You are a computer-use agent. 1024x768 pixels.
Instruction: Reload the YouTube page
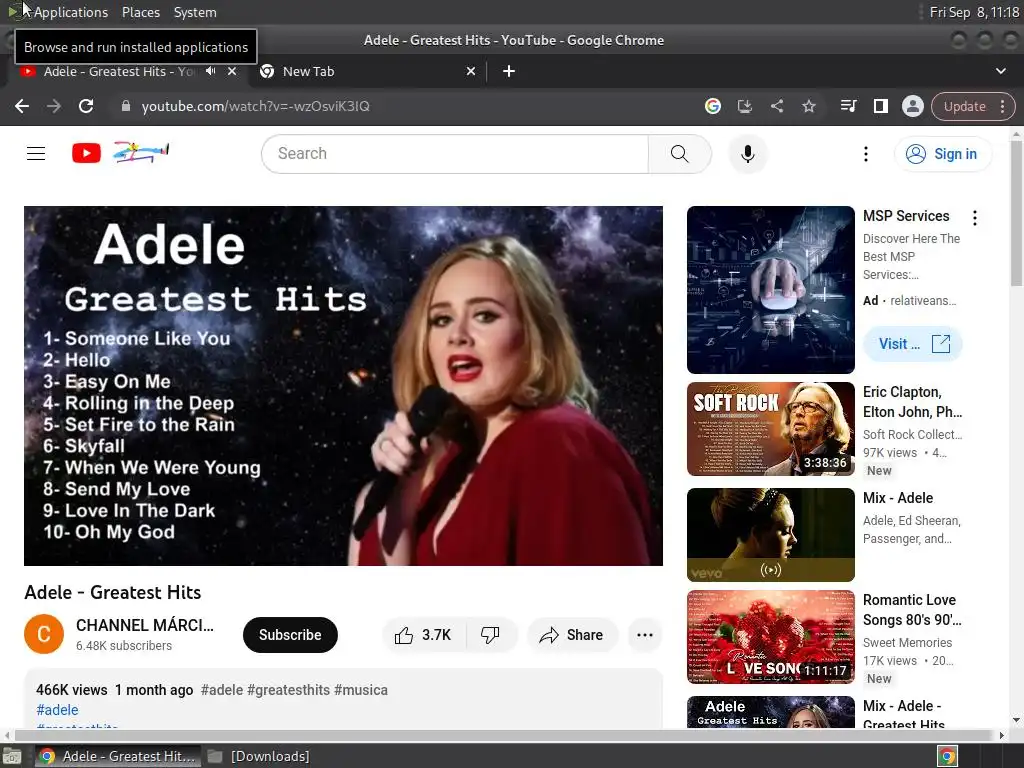[86, 106]
